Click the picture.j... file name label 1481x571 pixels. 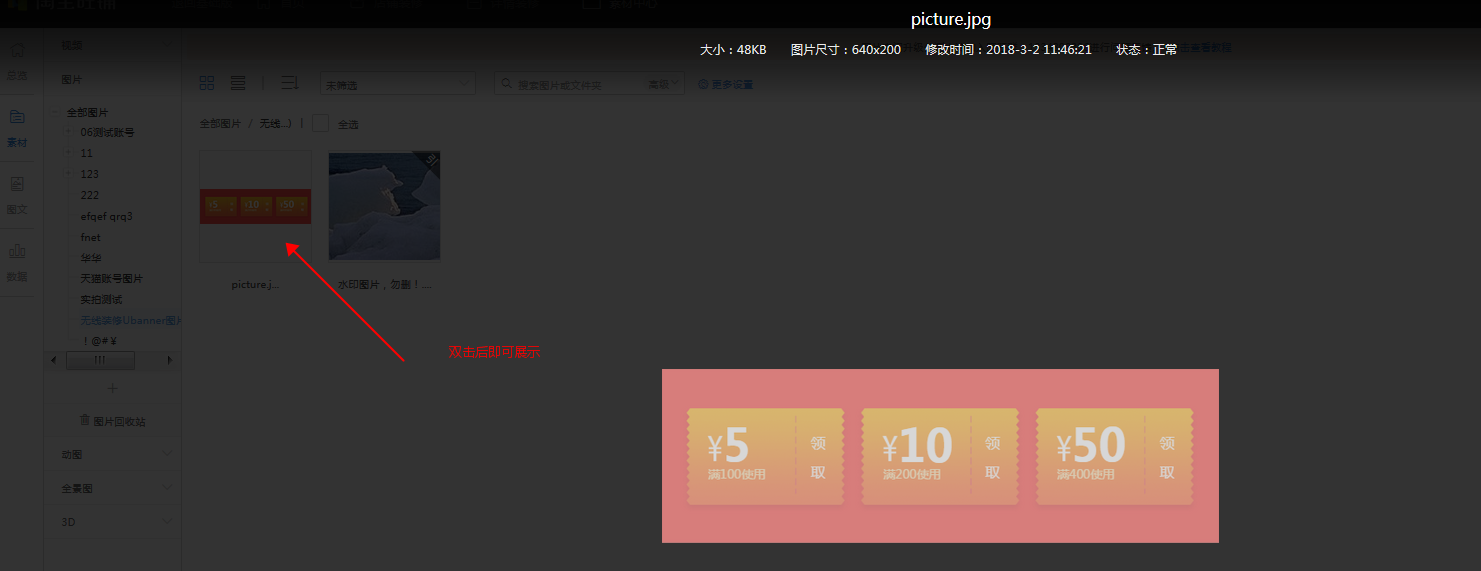pos(255,285)
